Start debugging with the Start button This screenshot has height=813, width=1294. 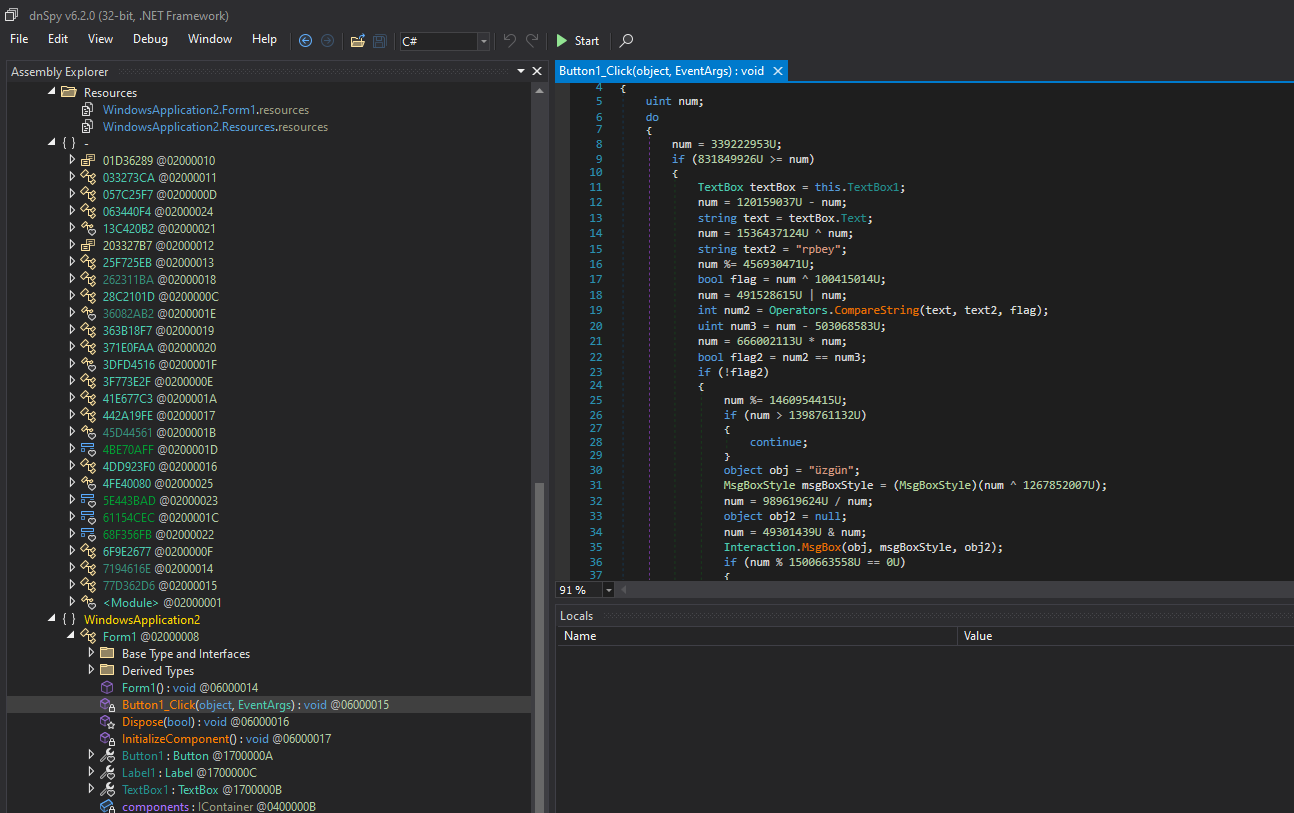click(x=578, y=41)
